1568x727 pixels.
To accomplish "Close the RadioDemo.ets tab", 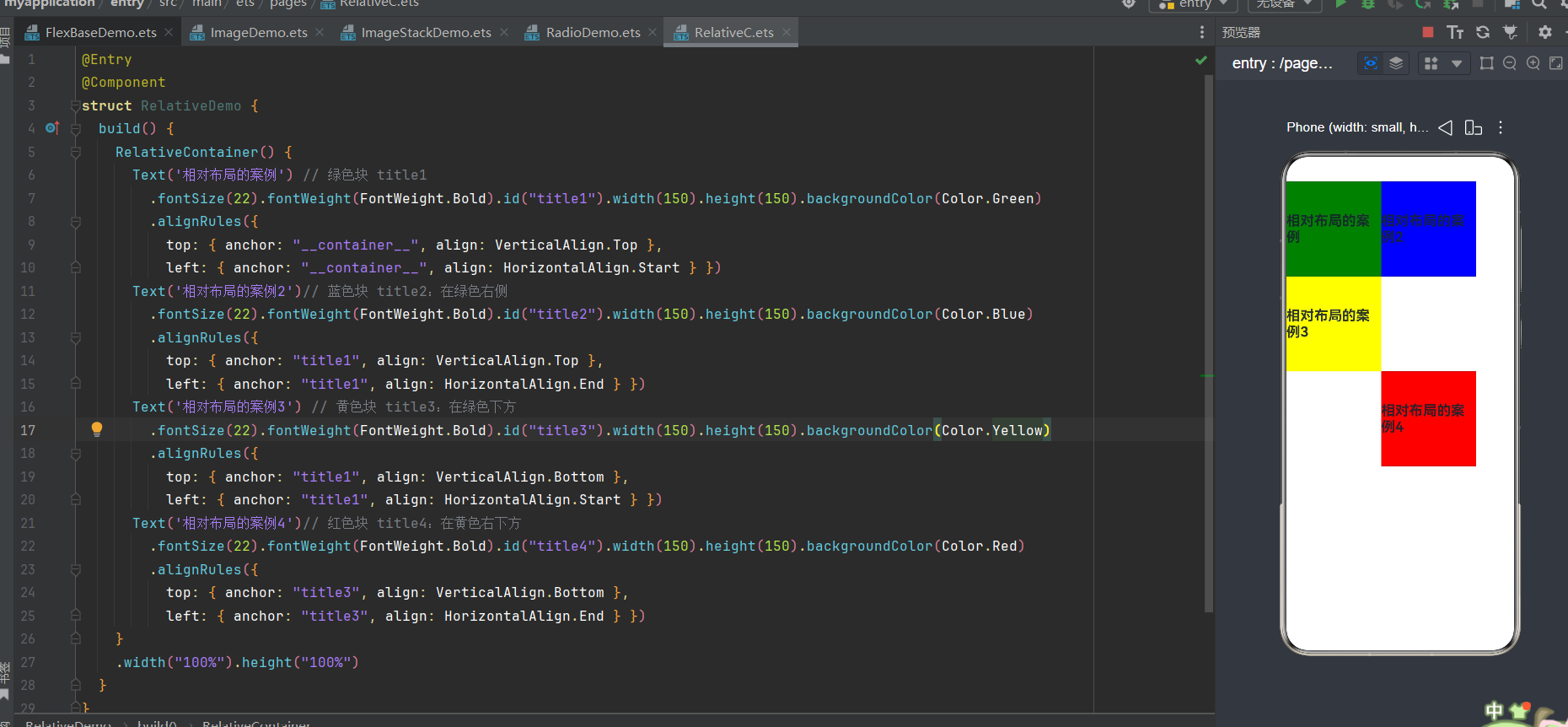I will [x=652, y=32].
